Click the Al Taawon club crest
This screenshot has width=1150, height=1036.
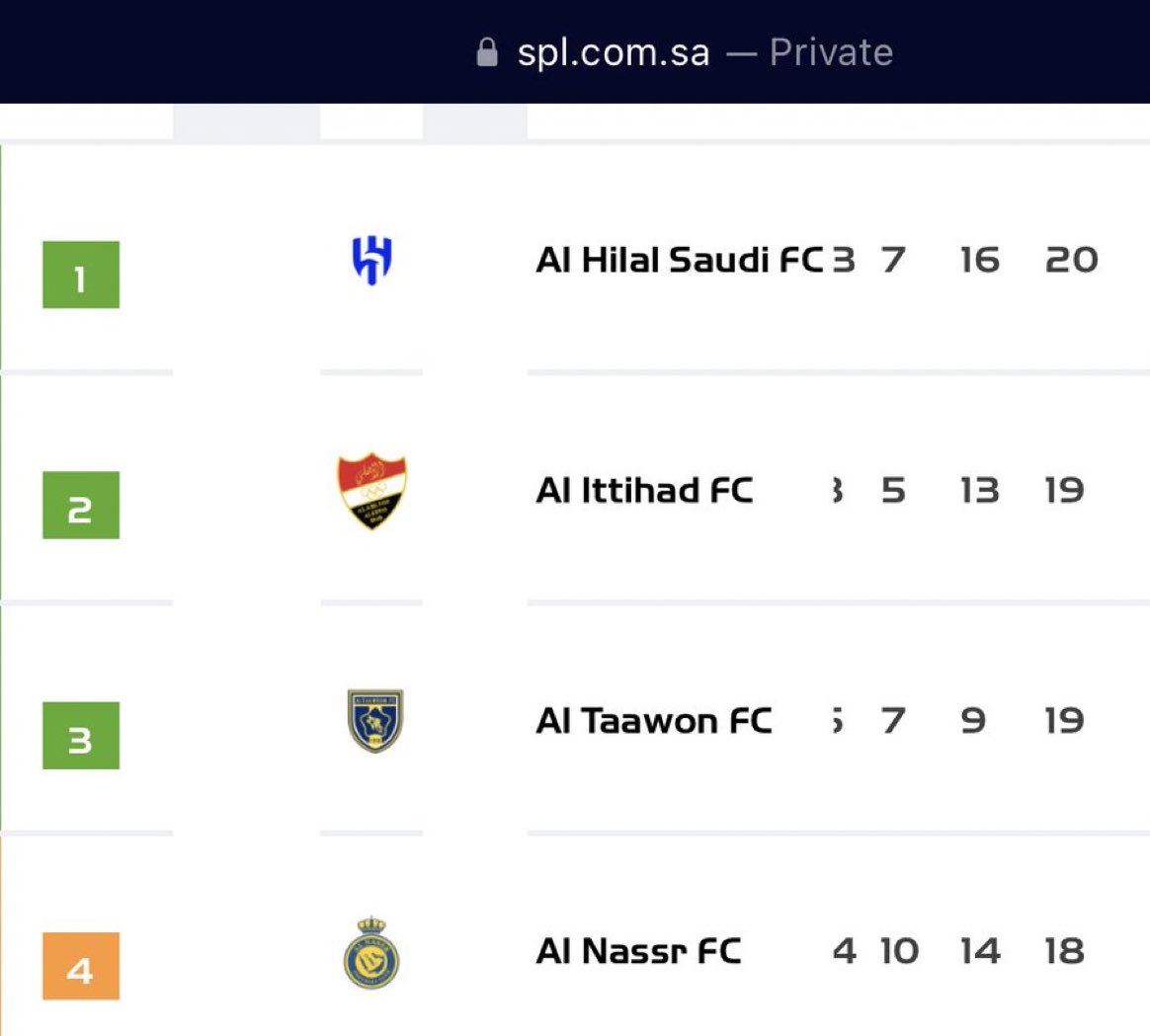[x=374, y=721]
